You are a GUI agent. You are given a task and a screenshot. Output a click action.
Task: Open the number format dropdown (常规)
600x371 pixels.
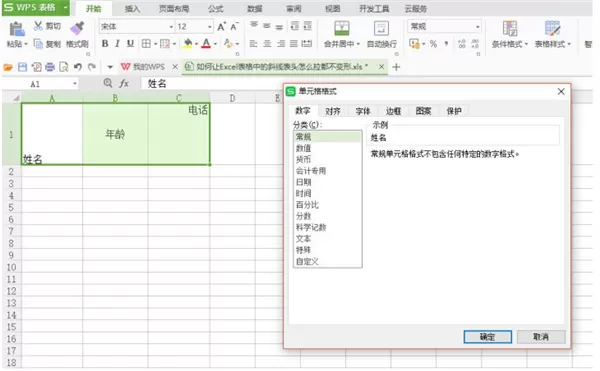click(478, 27)
